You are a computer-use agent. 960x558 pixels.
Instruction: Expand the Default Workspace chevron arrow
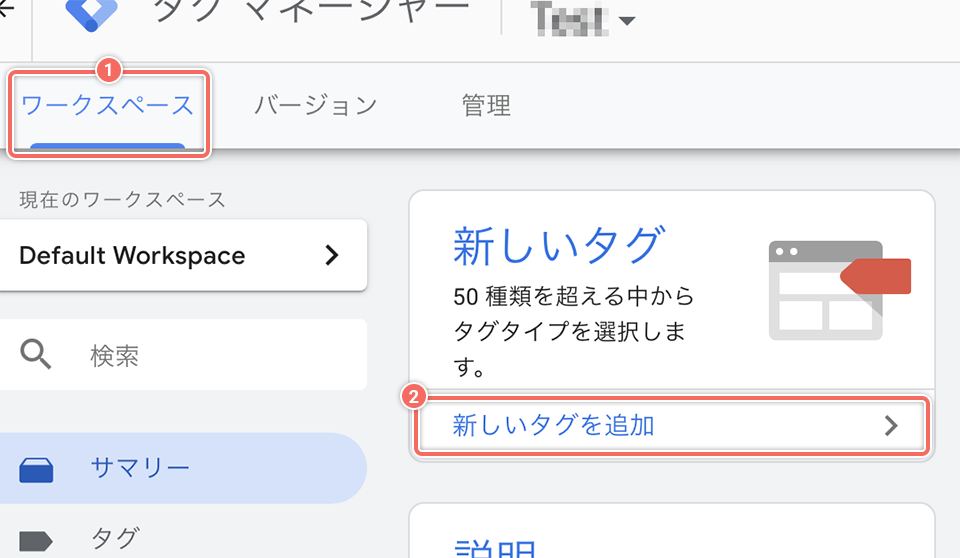click(332, 255)
